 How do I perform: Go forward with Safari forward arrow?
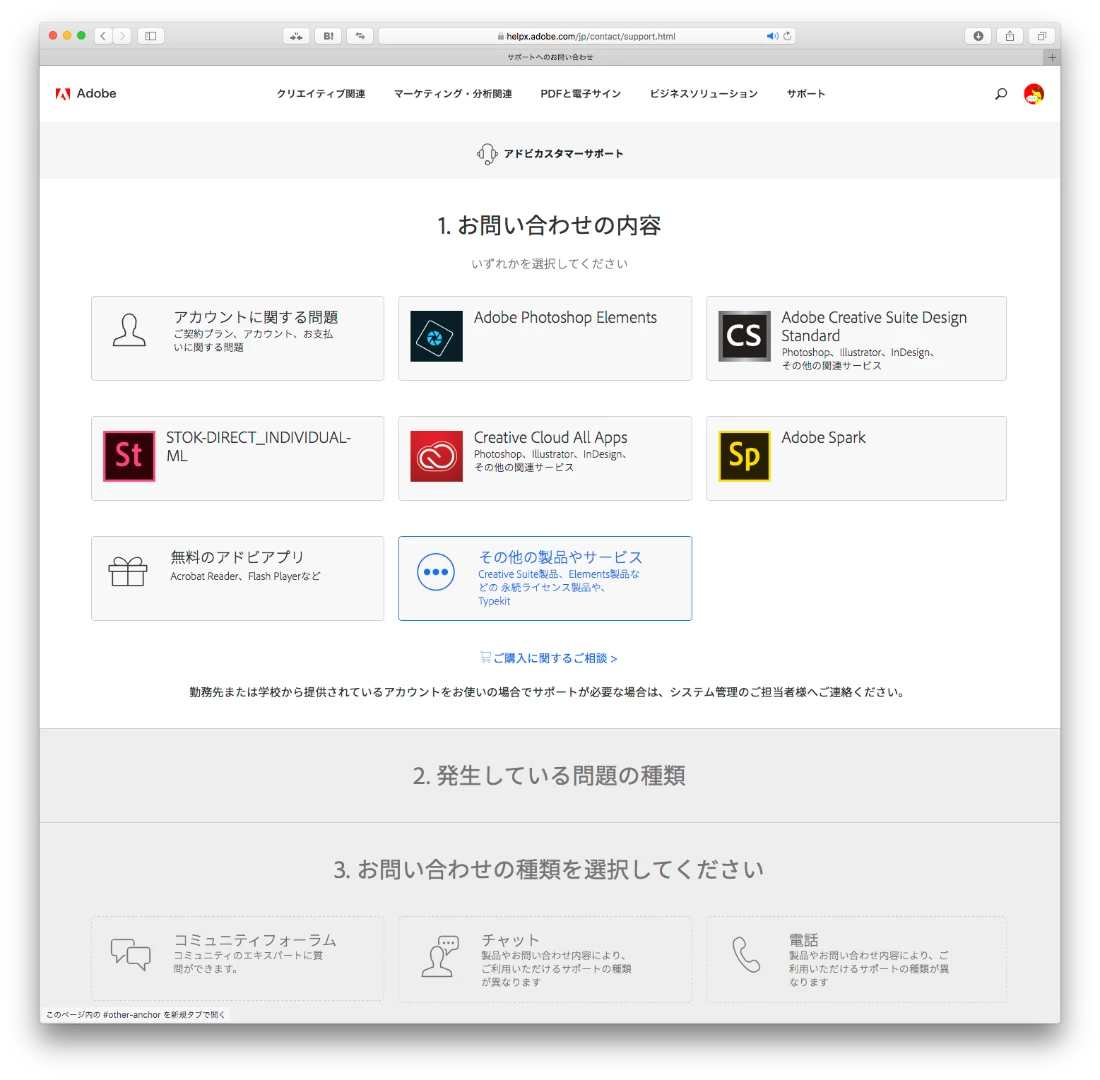pos(122,36)
